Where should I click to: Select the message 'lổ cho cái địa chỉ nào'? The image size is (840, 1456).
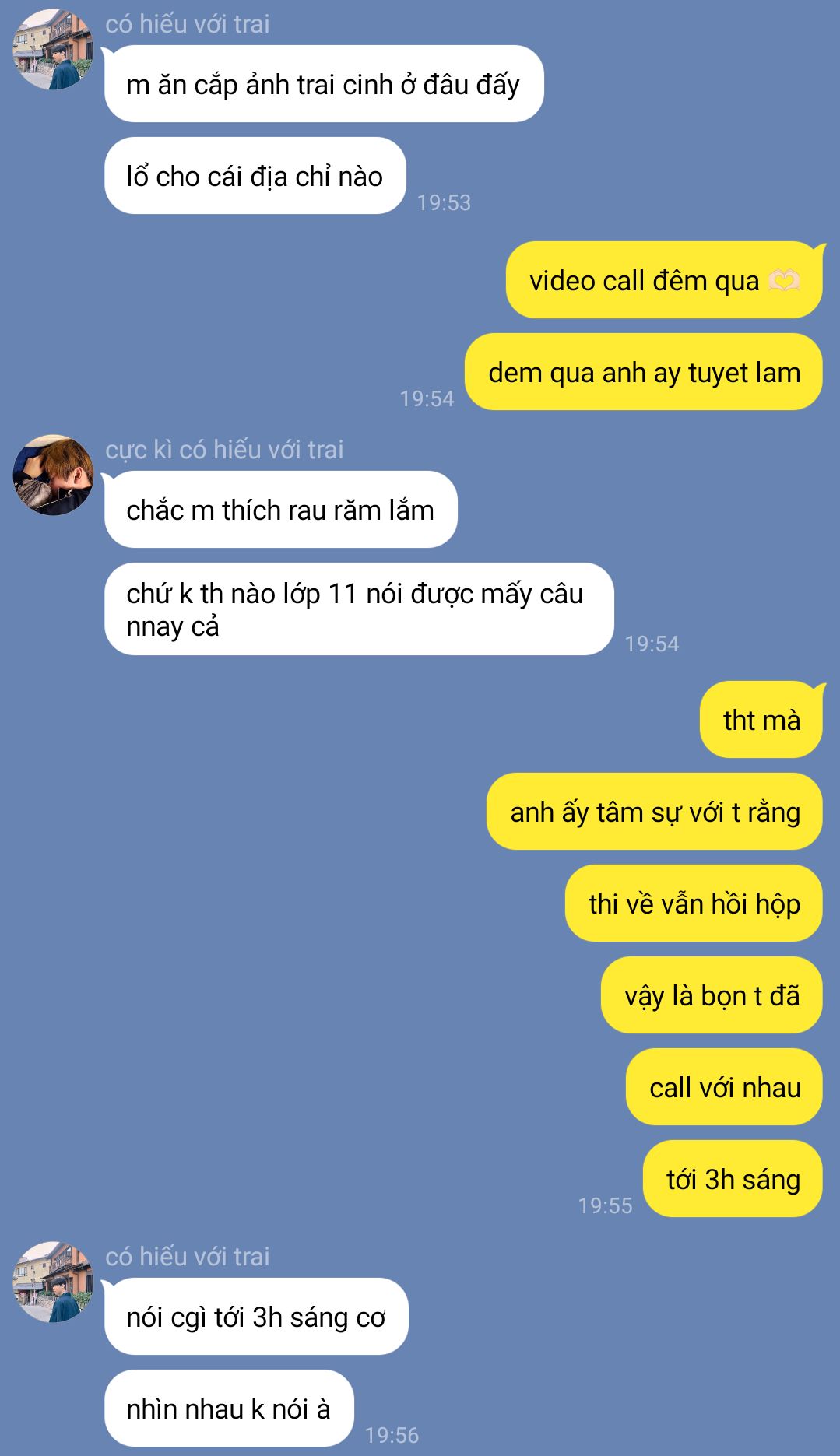coord(255,176)
